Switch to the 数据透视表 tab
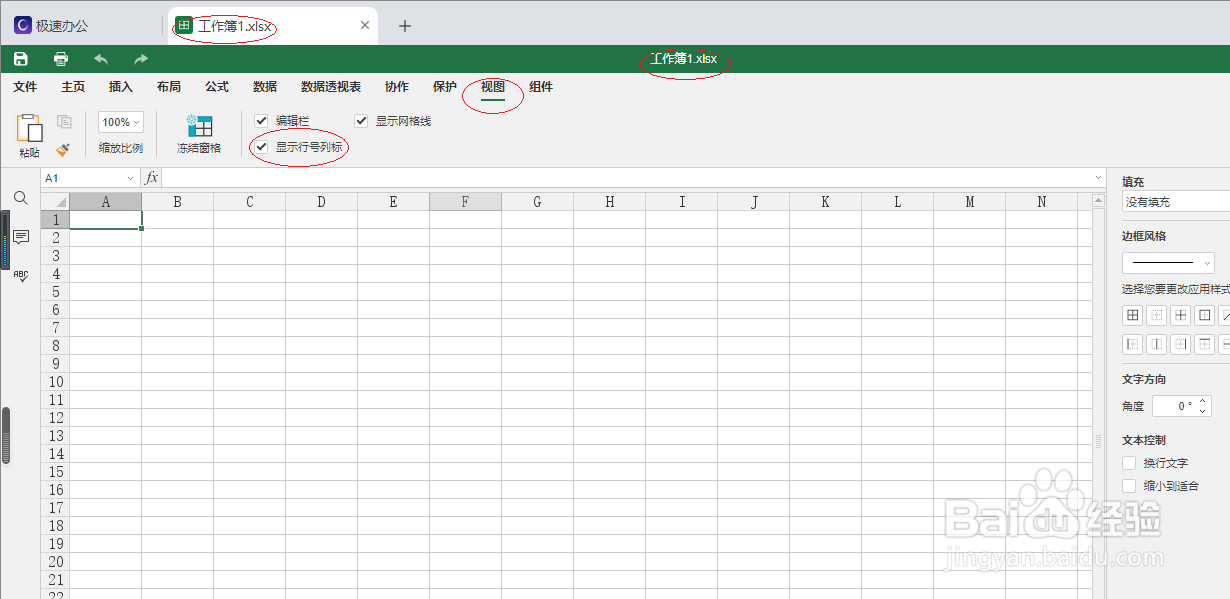Image resolution: width=1230 pixels, height=599 pixels. (331, 87)
